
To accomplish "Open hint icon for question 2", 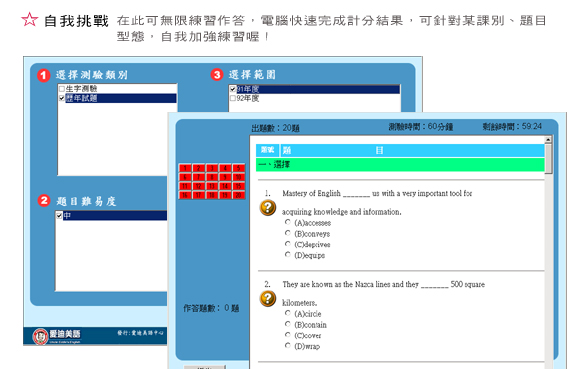I will click(x=268, y=299).
